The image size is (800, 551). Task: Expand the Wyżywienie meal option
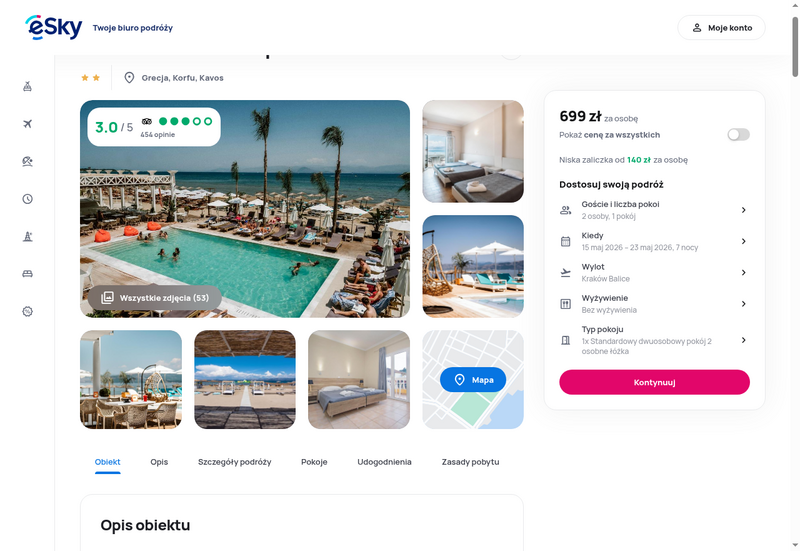click(x=654, y=304)
